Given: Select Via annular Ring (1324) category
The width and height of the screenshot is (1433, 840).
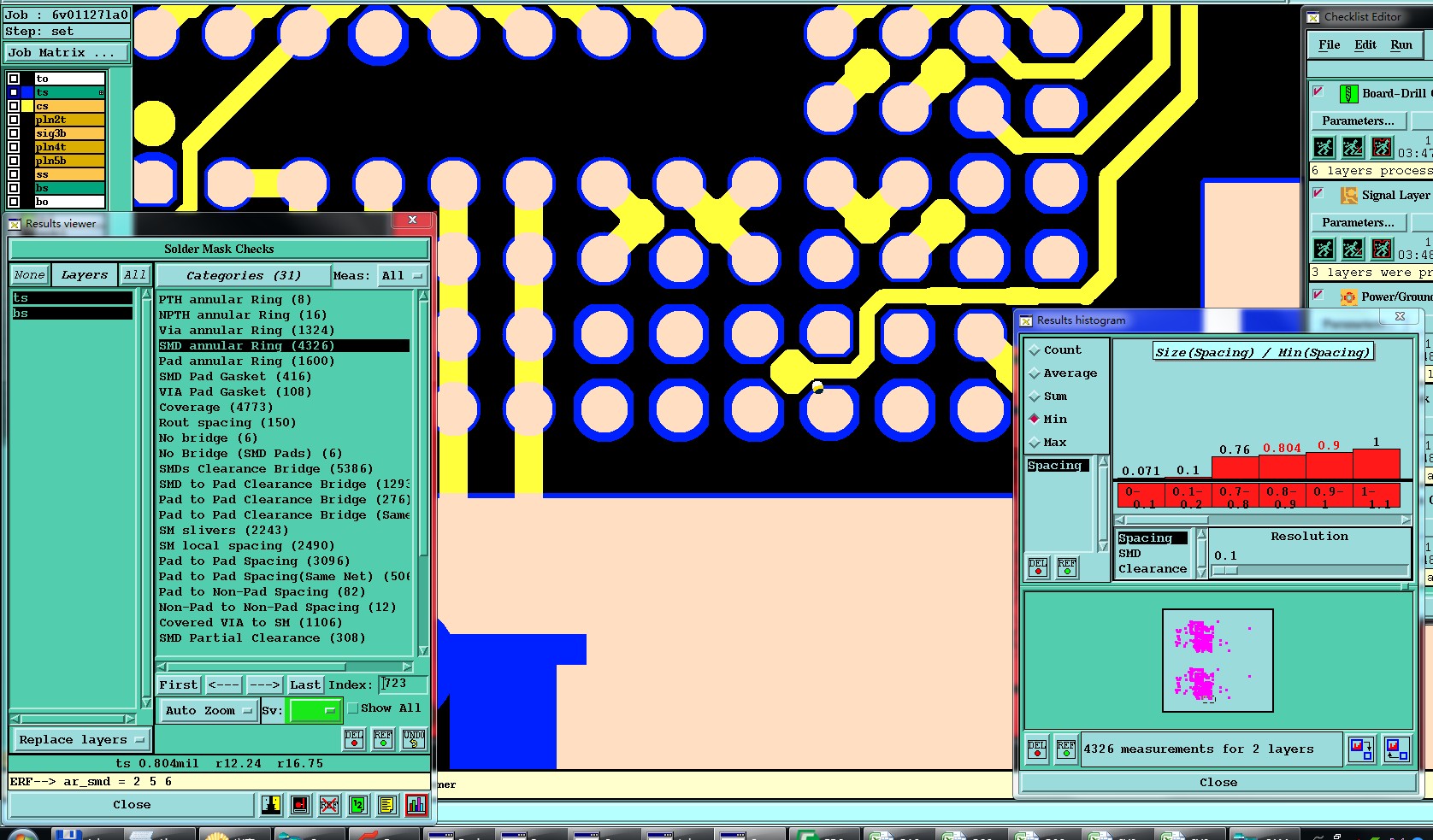Looking at the screenshot, I should pyautogui.click(x=246, y=331).
